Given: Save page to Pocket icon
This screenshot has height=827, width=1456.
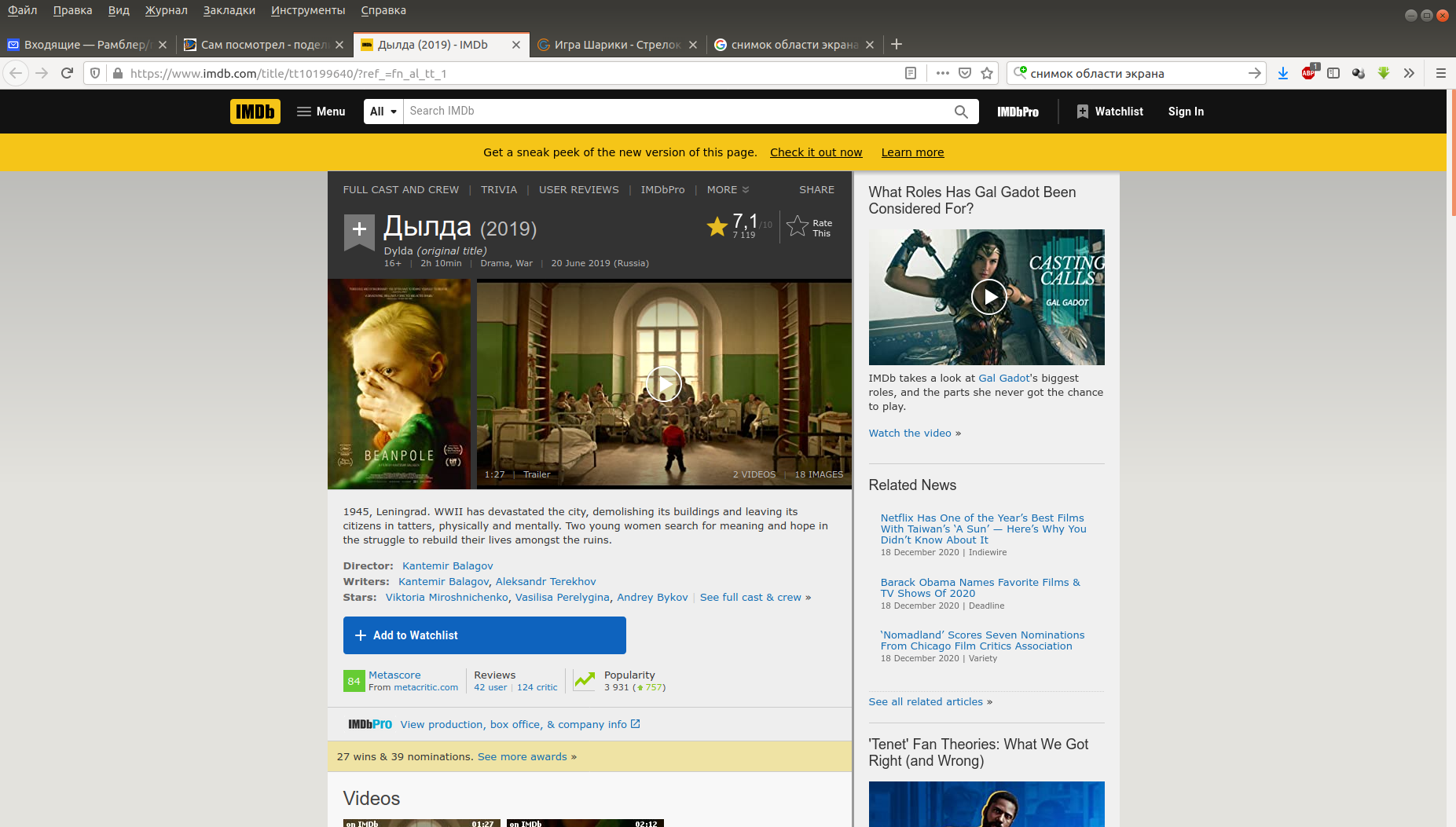Looking at the screenshot, I should (965, 73).
